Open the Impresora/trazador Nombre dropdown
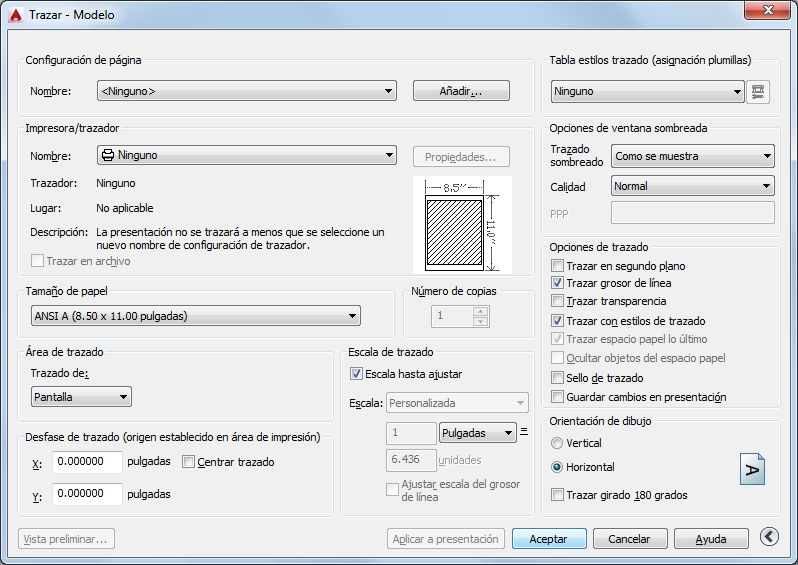Screen dimensions: 798x565 click(x=247, y=155)
